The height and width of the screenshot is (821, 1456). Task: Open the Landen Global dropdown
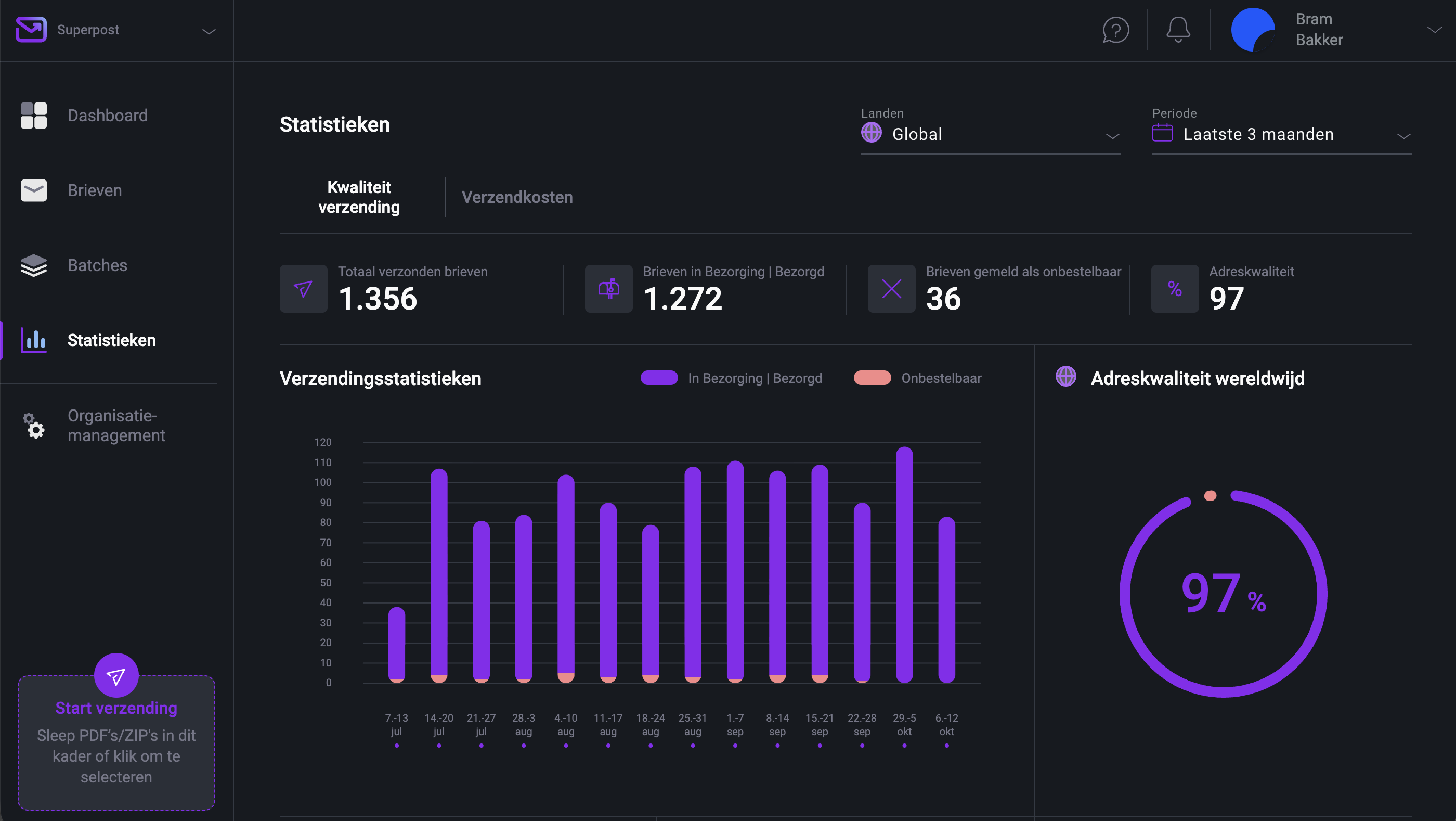tap(990, 133)
